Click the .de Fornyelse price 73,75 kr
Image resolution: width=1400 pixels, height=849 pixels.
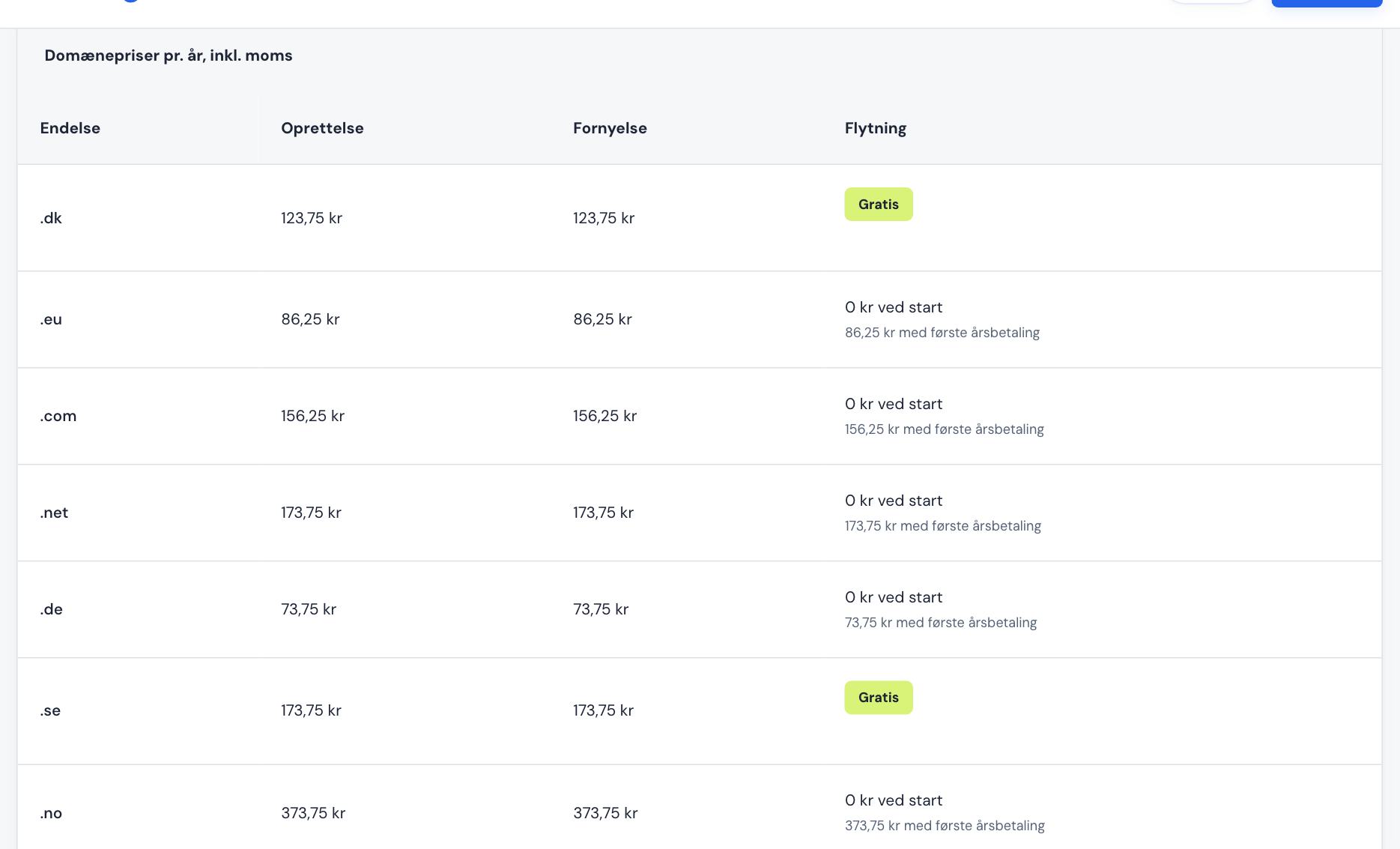[x=601, y=609]
